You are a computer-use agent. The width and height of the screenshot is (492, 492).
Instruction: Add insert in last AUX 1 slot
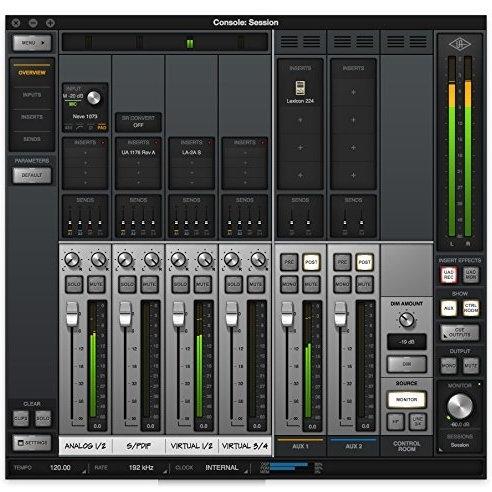click(300, 175)
